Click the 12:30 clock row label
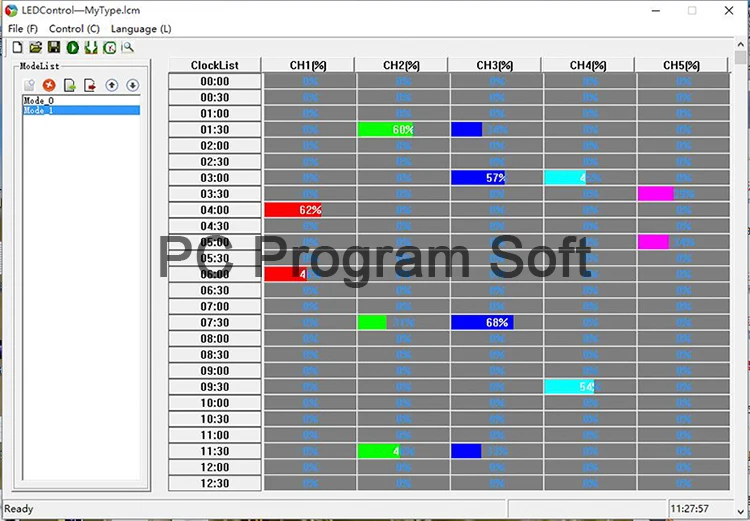750x521 pixels. tap(215, 483)
